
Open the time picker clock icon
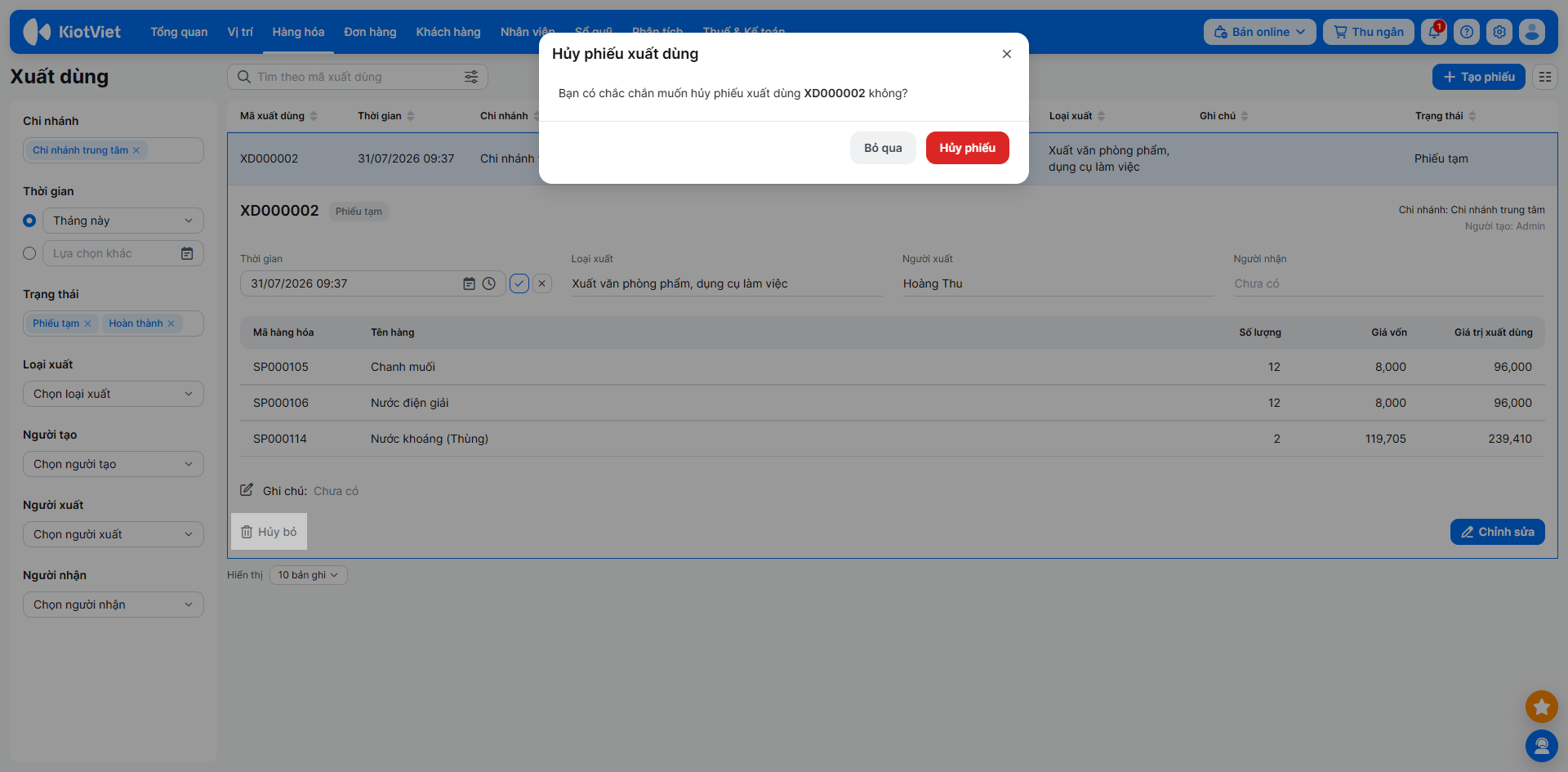coord(488,283)
